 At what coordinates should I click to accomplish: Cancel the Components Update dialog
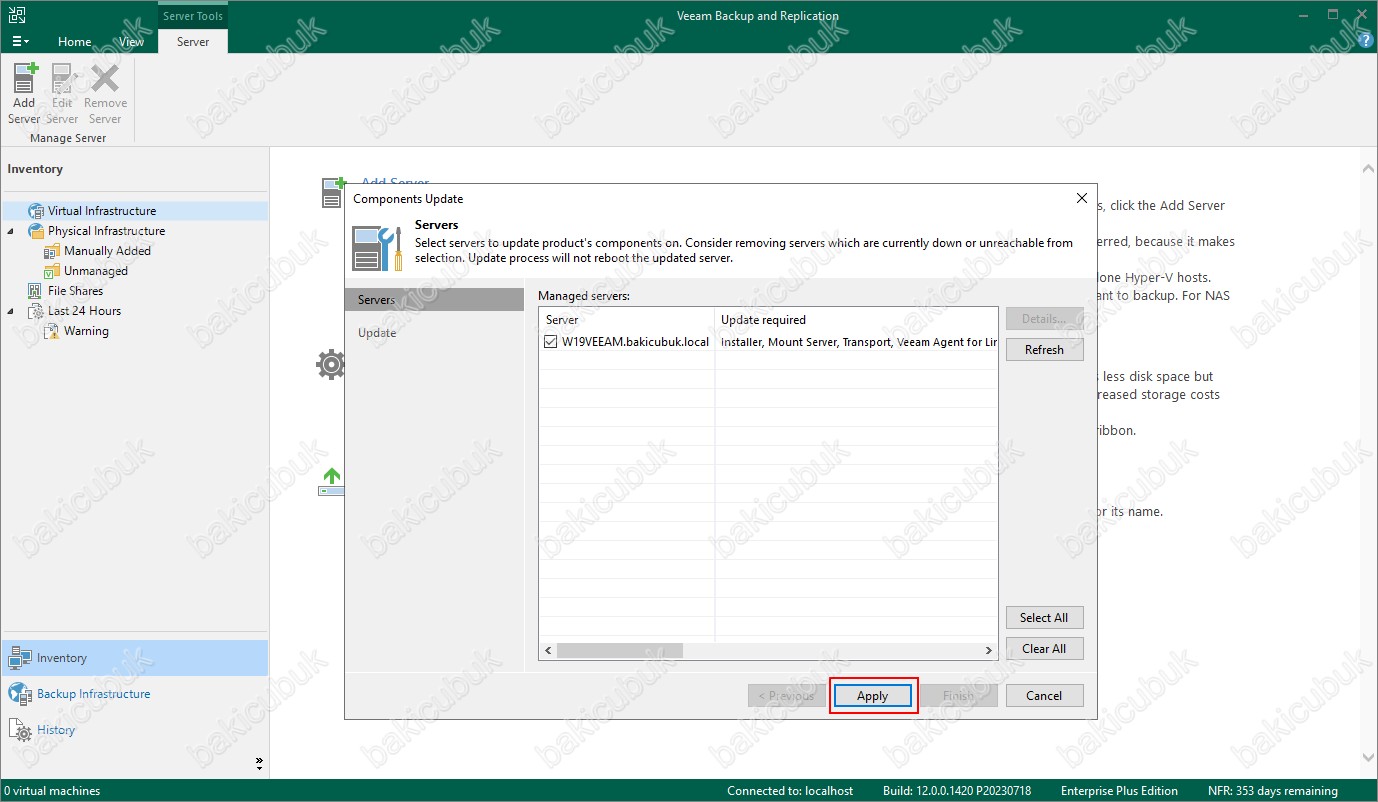tap(1044, 696)
